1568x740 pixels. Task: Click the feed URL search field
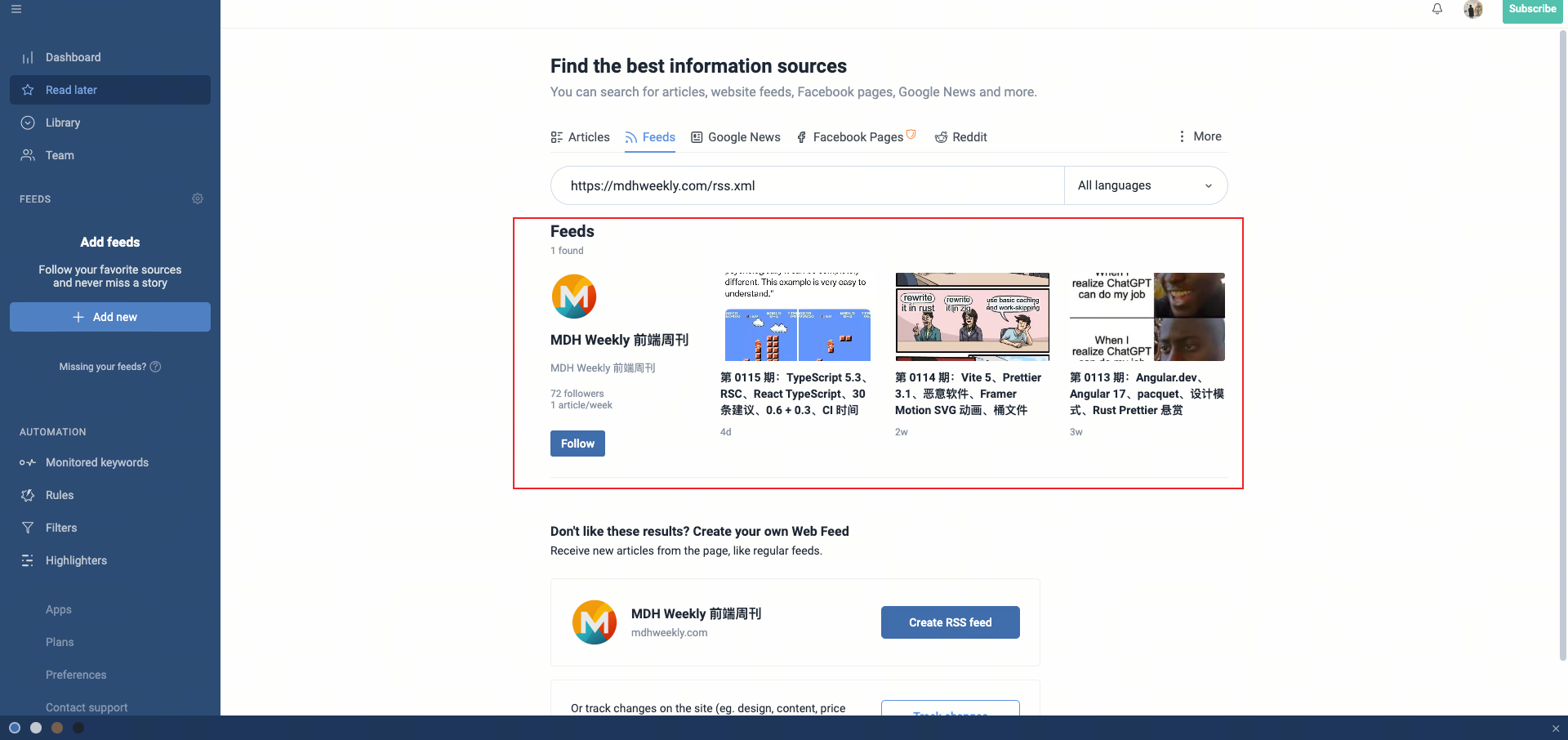tap(808, 185)
